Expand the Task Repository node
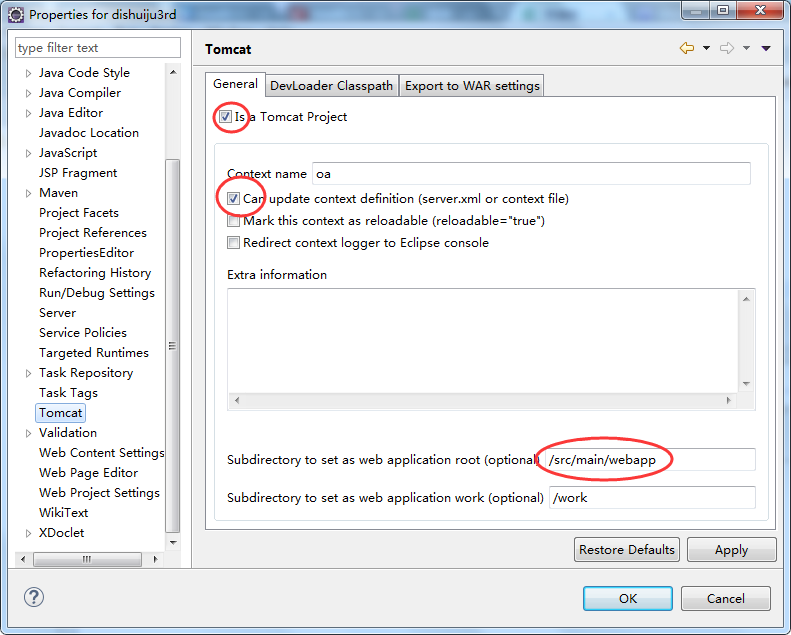This screenshot has width=791, height=635. 28,373
